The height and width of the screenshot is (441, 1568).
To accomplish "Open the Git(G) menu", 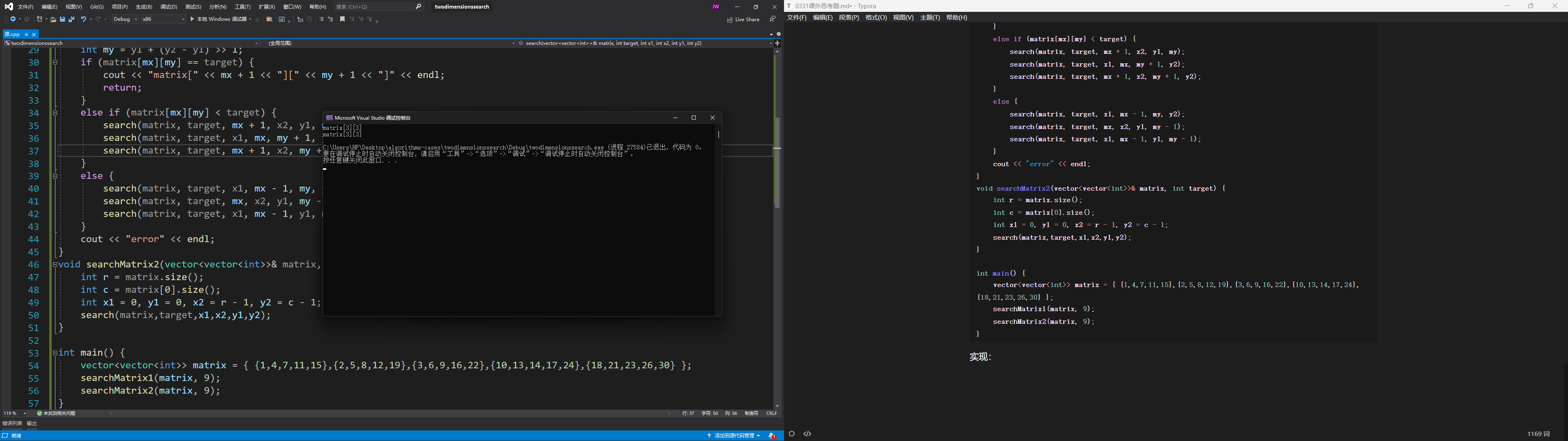I will pos(97,7).
